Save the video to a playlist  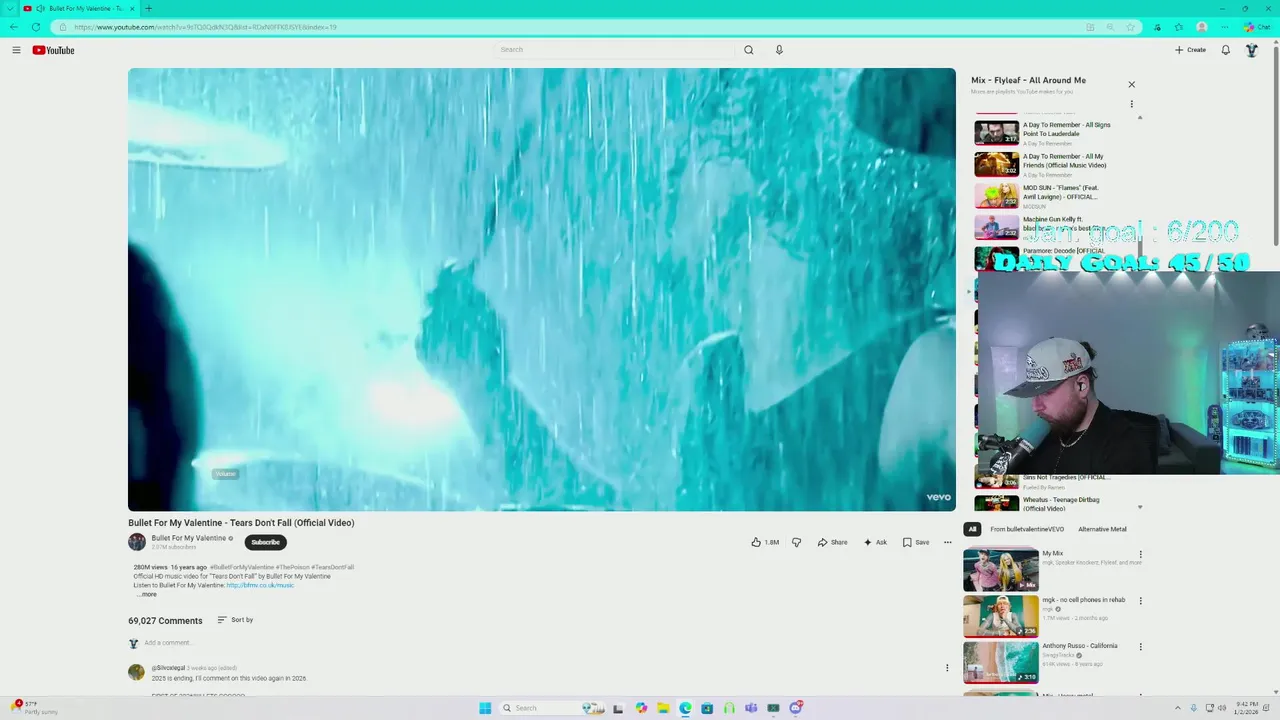click(x=916, y=542)
